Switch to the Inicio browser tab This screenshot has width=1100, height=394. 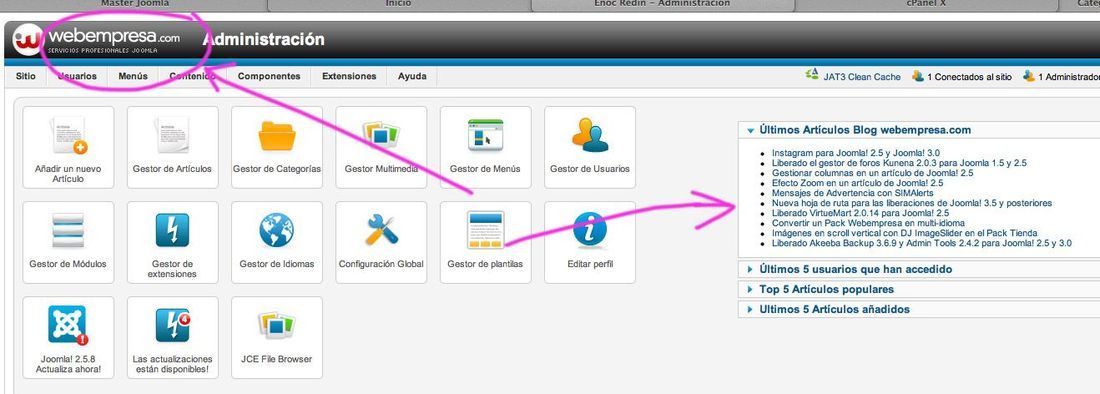click(x=398, y=4)
